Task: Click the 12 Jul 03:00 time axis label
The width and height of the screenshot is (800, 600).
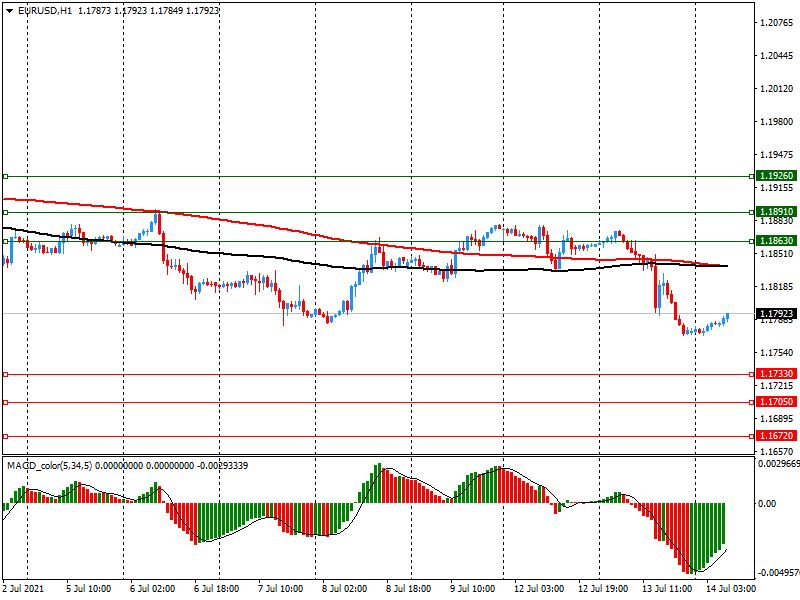Action: [x=538, y=589]
